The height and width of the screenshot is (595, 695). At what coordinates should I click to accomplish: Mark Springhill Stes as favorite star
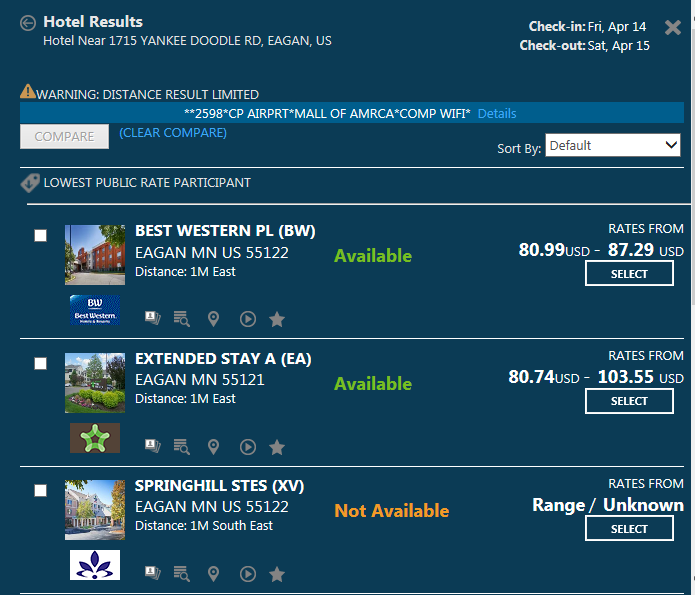[x=277, y=574]
